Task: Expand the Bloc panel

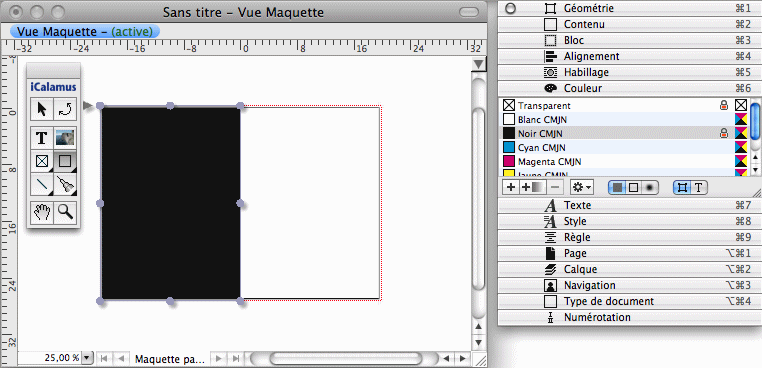Action: click(x=630, y=40)
